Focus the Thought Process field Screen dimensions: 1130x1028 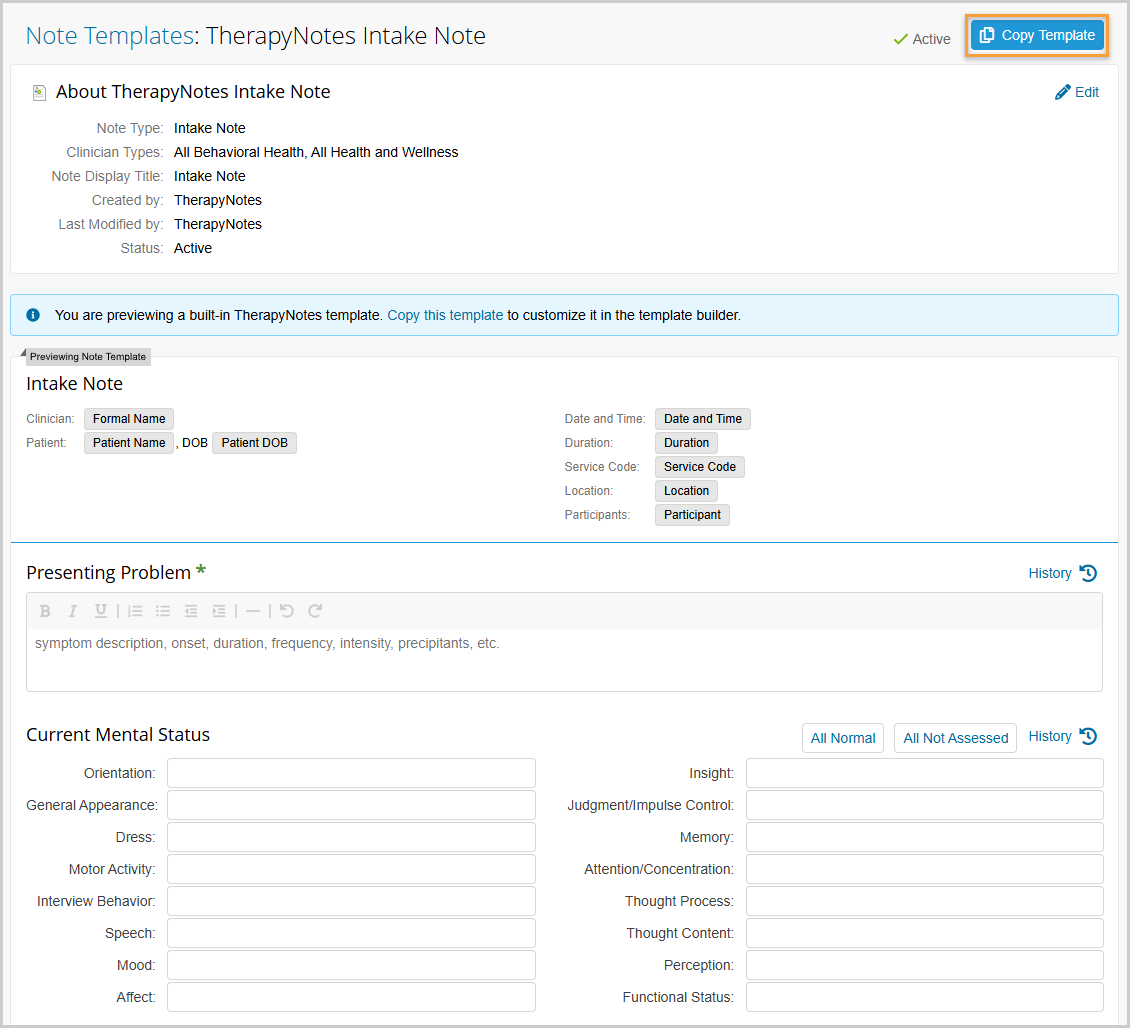(x=925, y=901)
